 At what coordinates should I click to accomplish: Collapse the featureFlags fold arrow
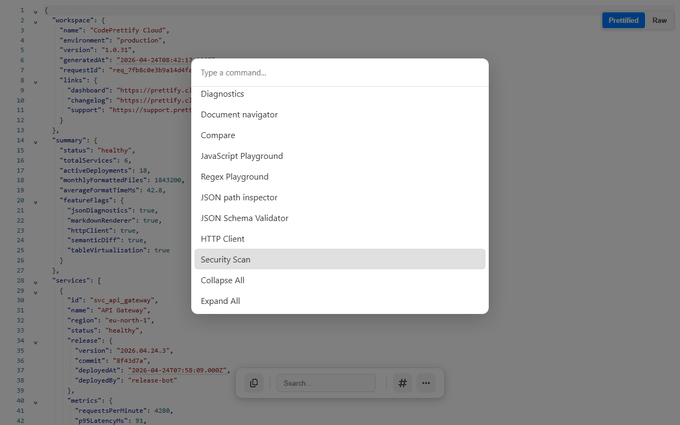36,202
